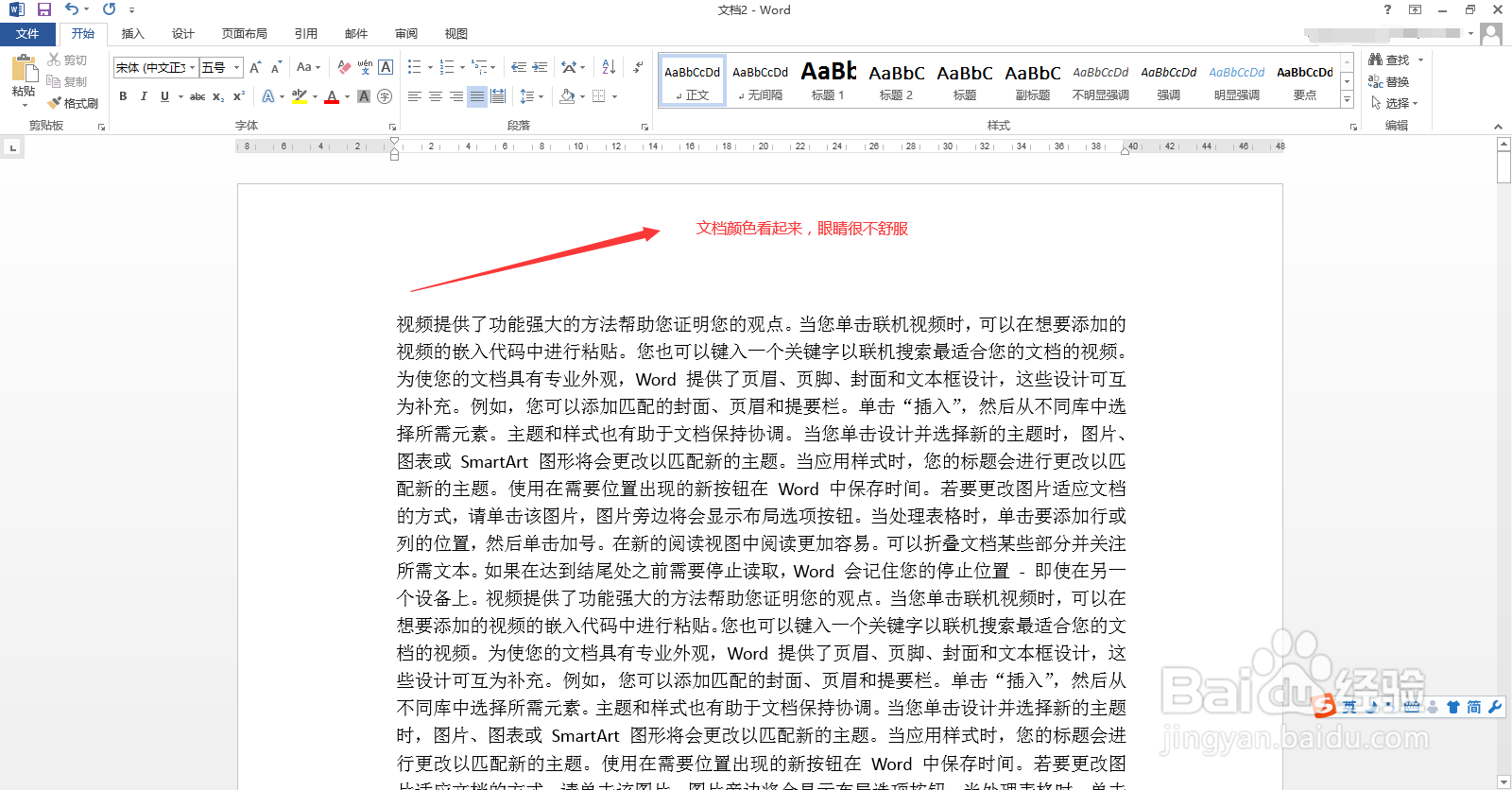This screenshot has height=790, width=1512.
Task: Switch to the Page Layout (页面布局) tab
Action: pyautogui.click(x=245, y=34)
